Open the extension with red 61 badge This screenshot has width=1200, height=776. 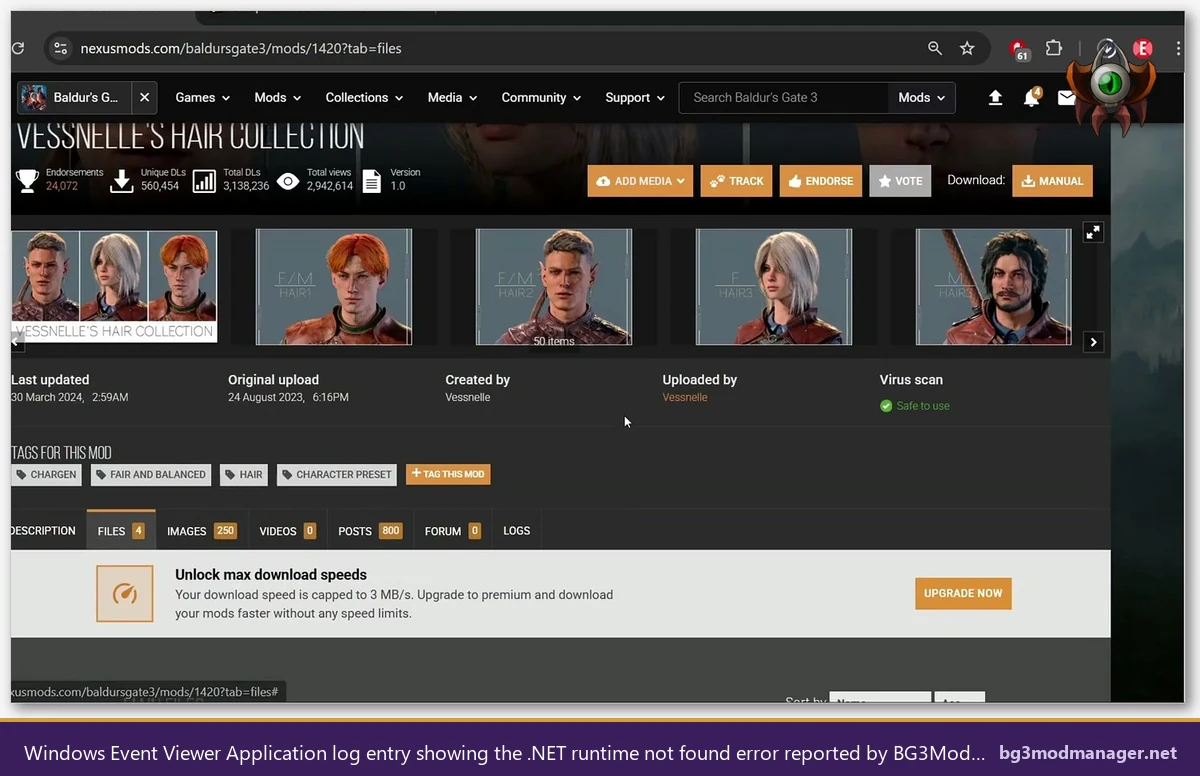click(1019, 49)
